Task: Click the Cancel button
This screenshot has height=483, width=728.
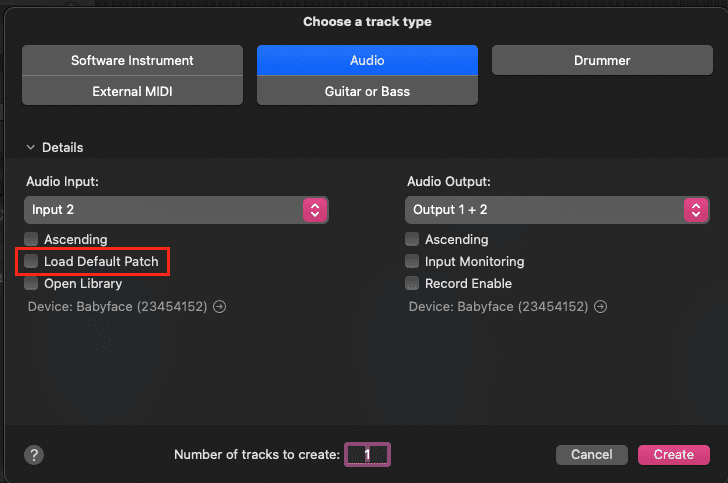Action: [x=592, y=455]
